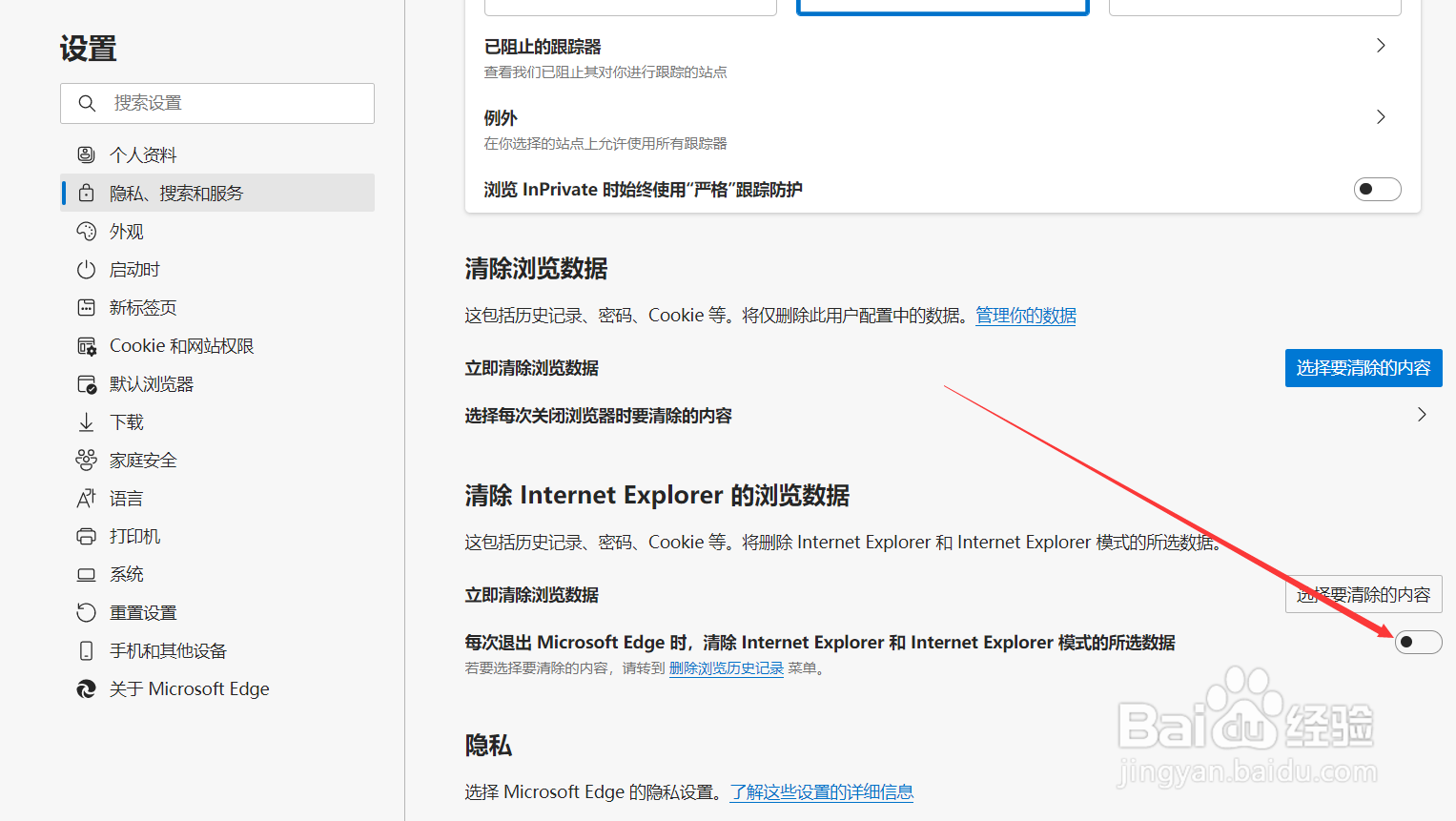Open Cookie 和网站权限 menu item
Image resolution: width=1456 pixels, height=821 pixels.
click(217, 345)
